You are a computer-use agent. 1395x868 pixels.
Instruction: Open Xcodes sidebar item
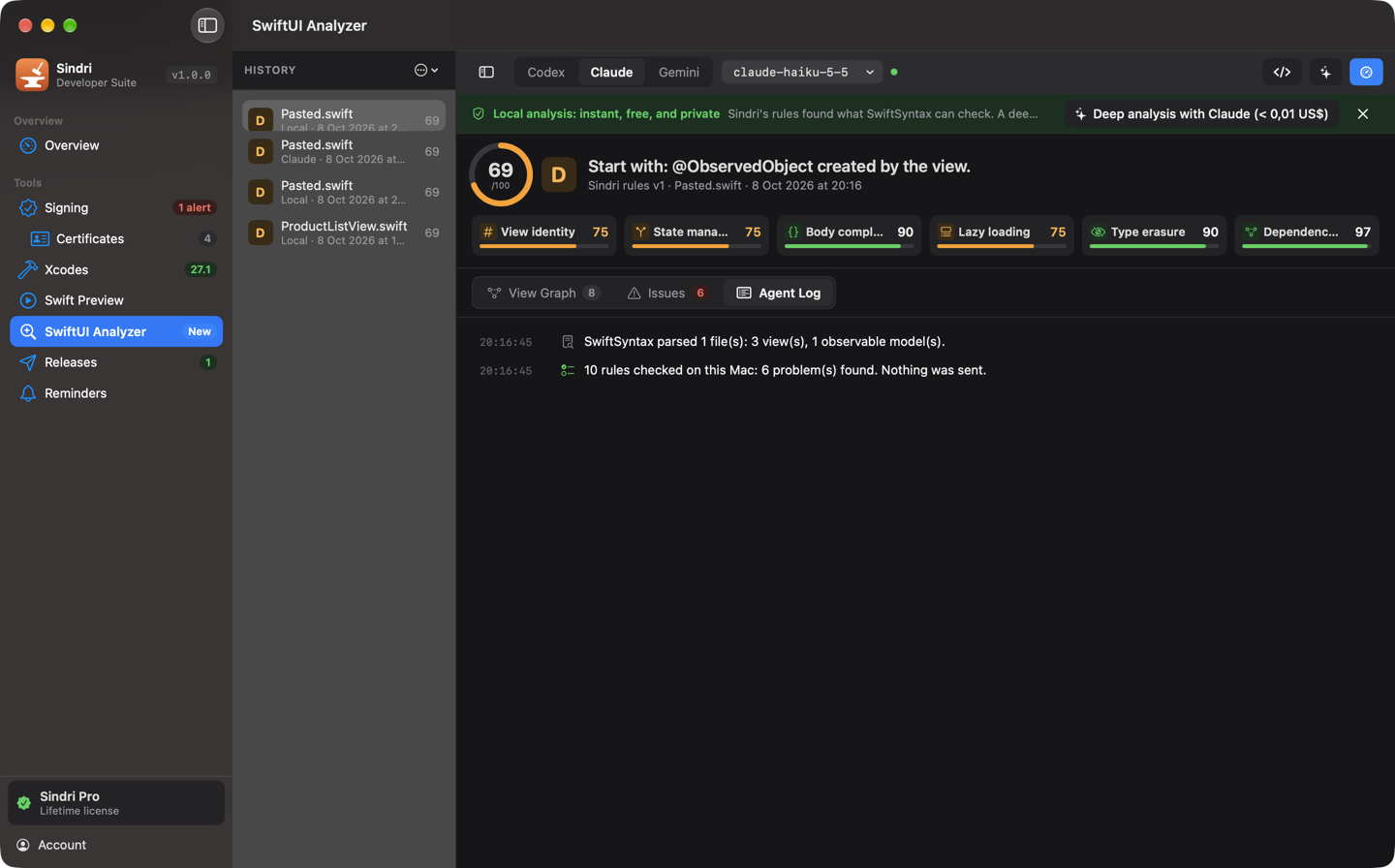click(x=116, y=269)
